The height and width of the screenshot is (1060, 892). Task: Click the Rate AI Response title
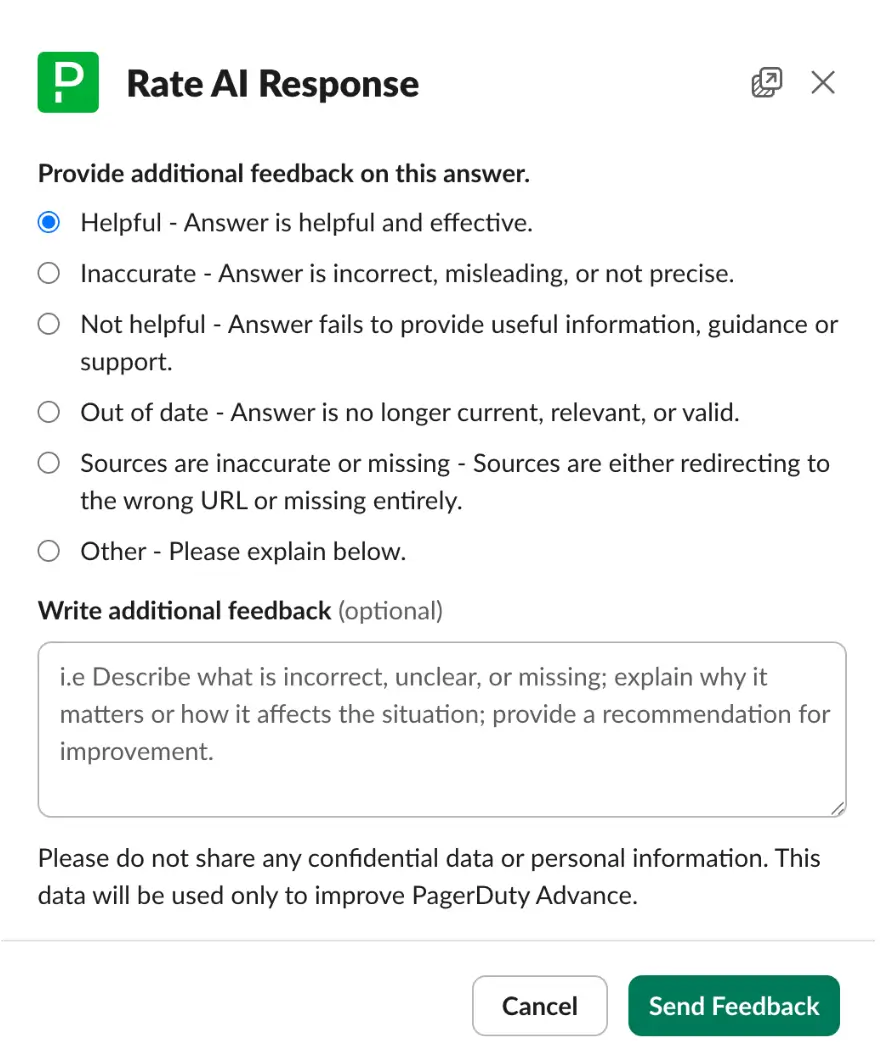click(x=273, y=84)
